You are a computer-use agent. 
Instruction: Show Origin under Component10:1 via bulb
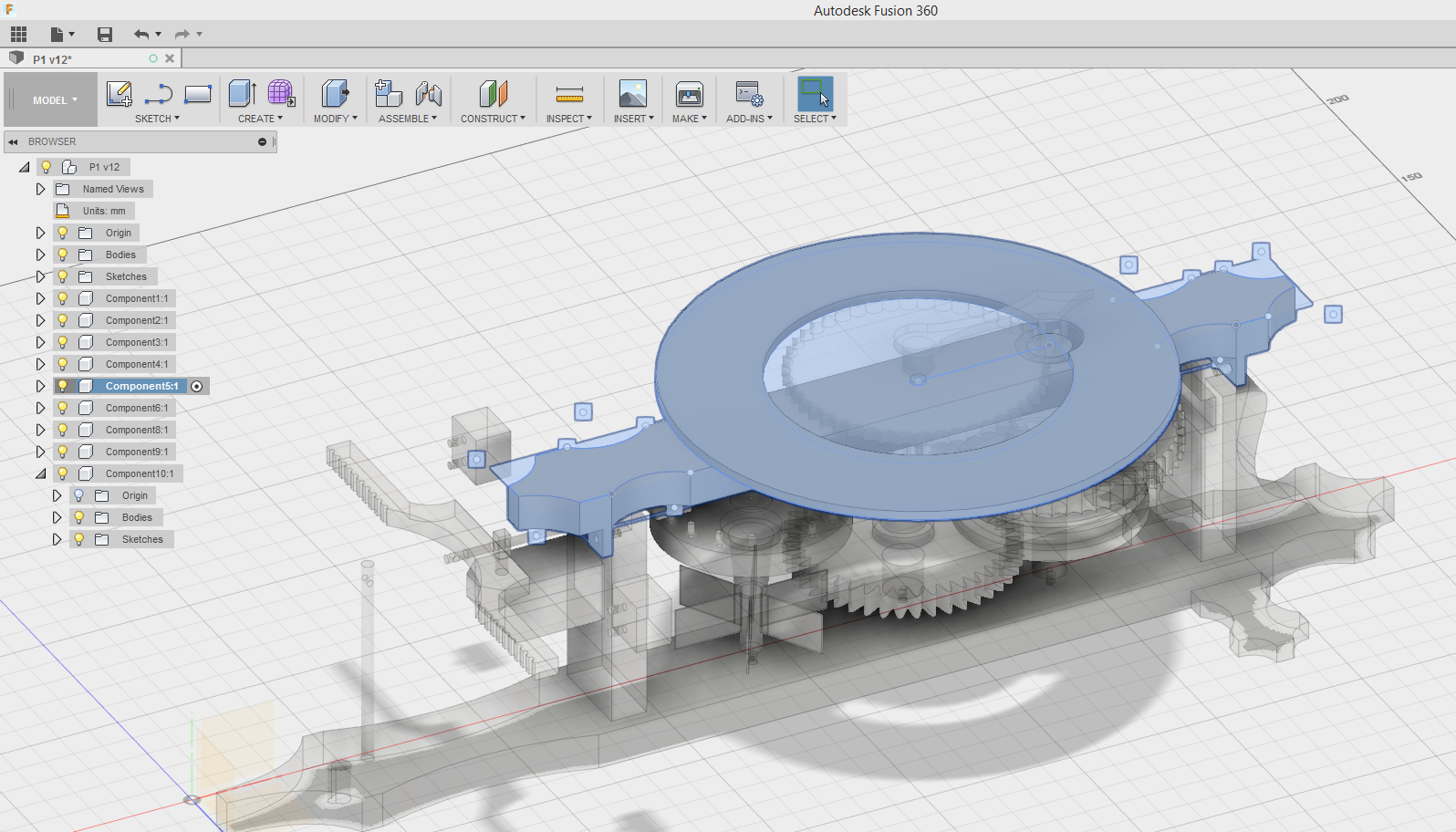point(79,495)
